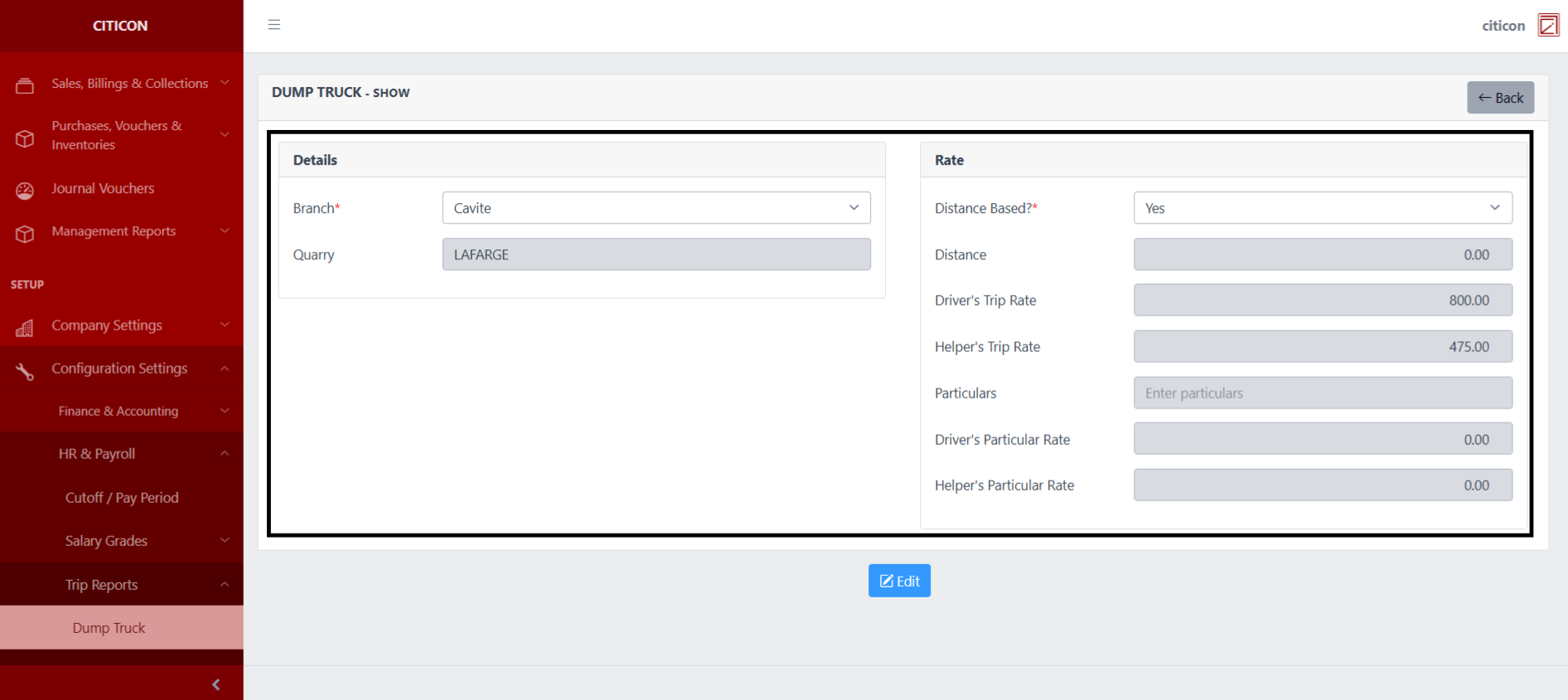Click the Particulars input field
This screenshot has width=1568, height=700.
tap(1322, 393)
